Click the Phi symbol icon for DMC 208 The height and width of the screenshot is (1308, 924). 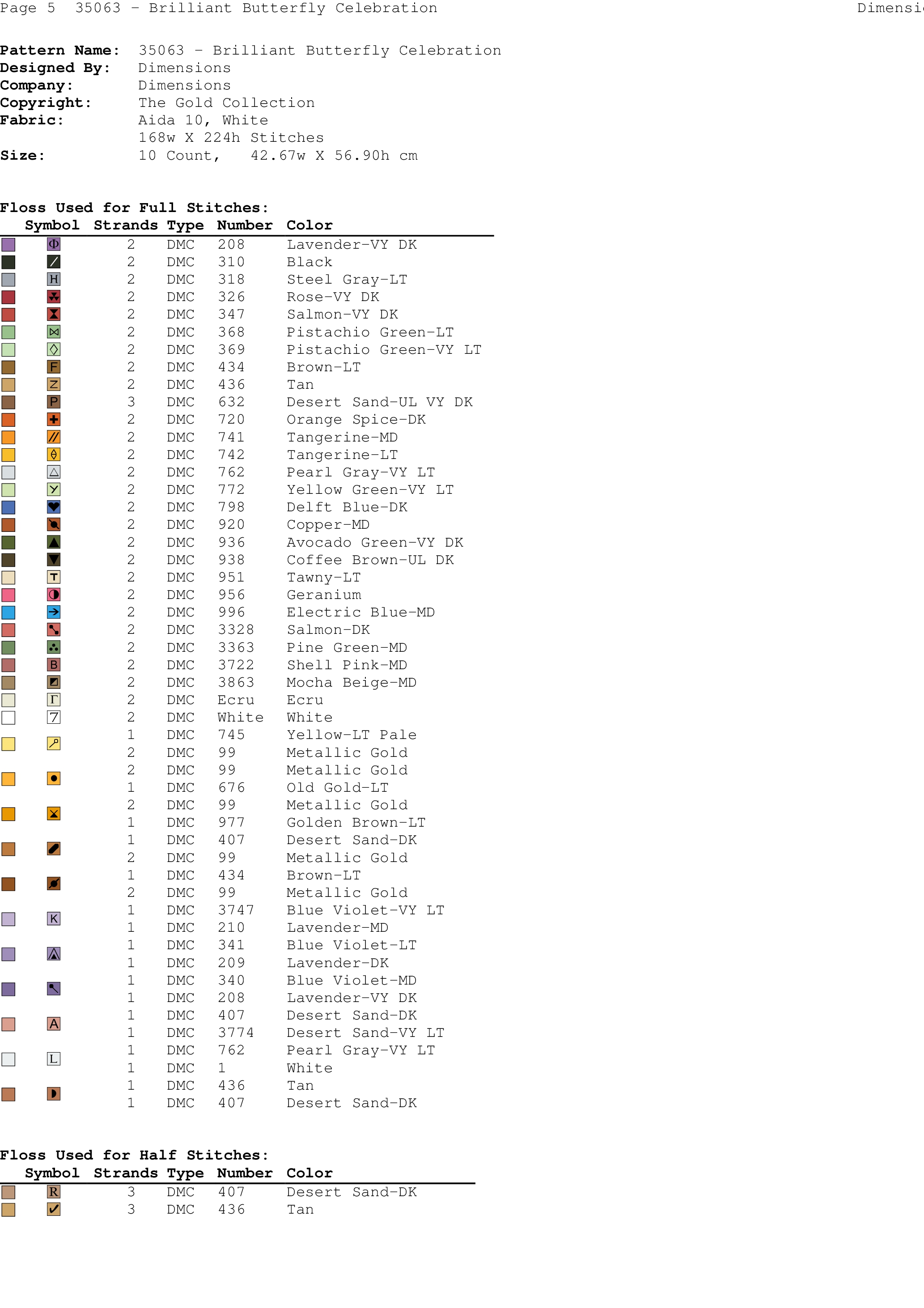54,244
